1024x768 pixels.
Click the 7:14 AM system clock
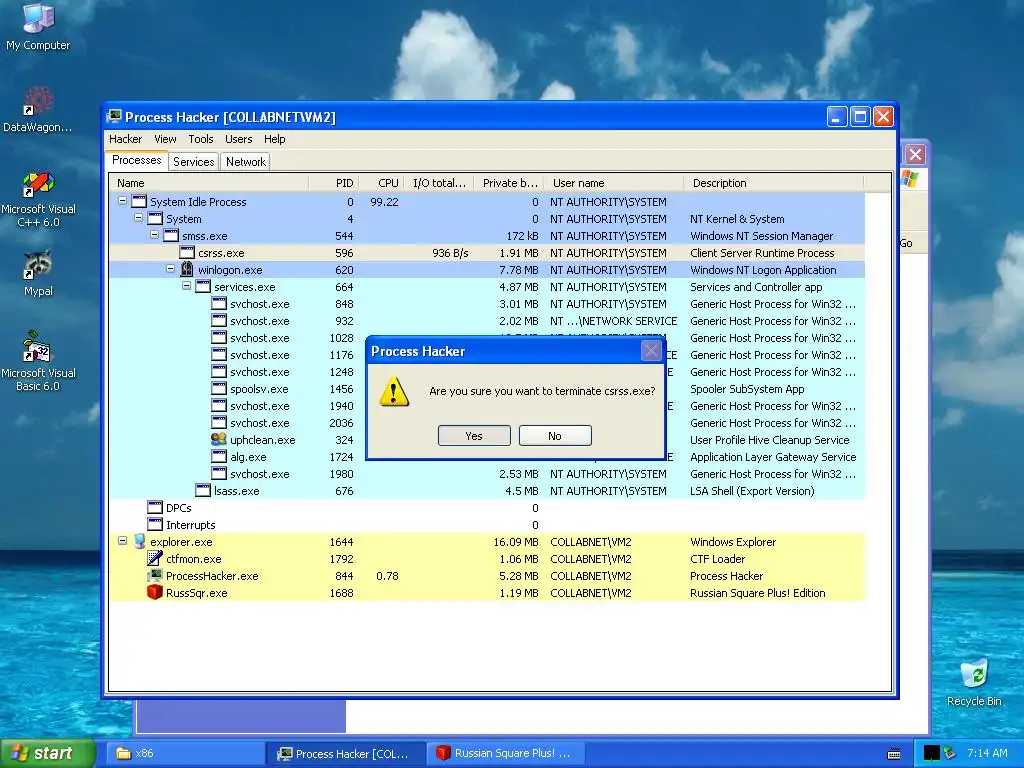[x=987, y=753]
